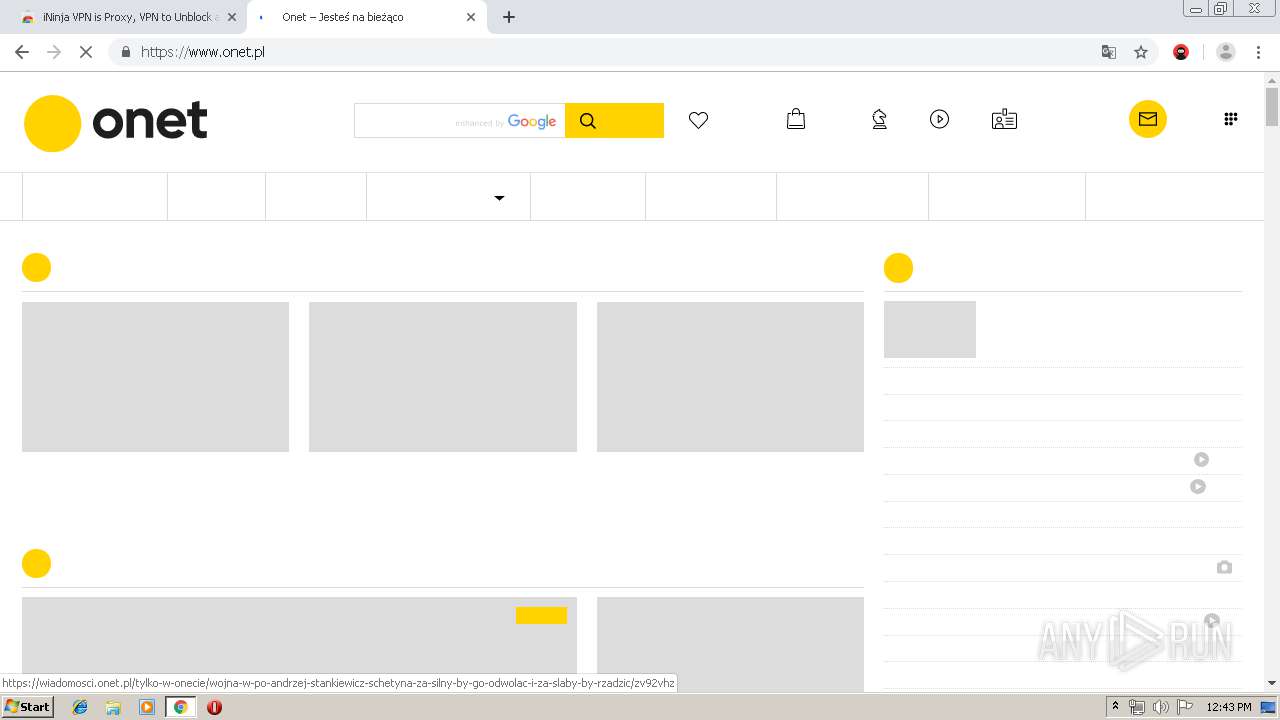Launch Internet Explorer from taskbar
The height and width of the screenshot is (720, 1280).
pos(80,707)
